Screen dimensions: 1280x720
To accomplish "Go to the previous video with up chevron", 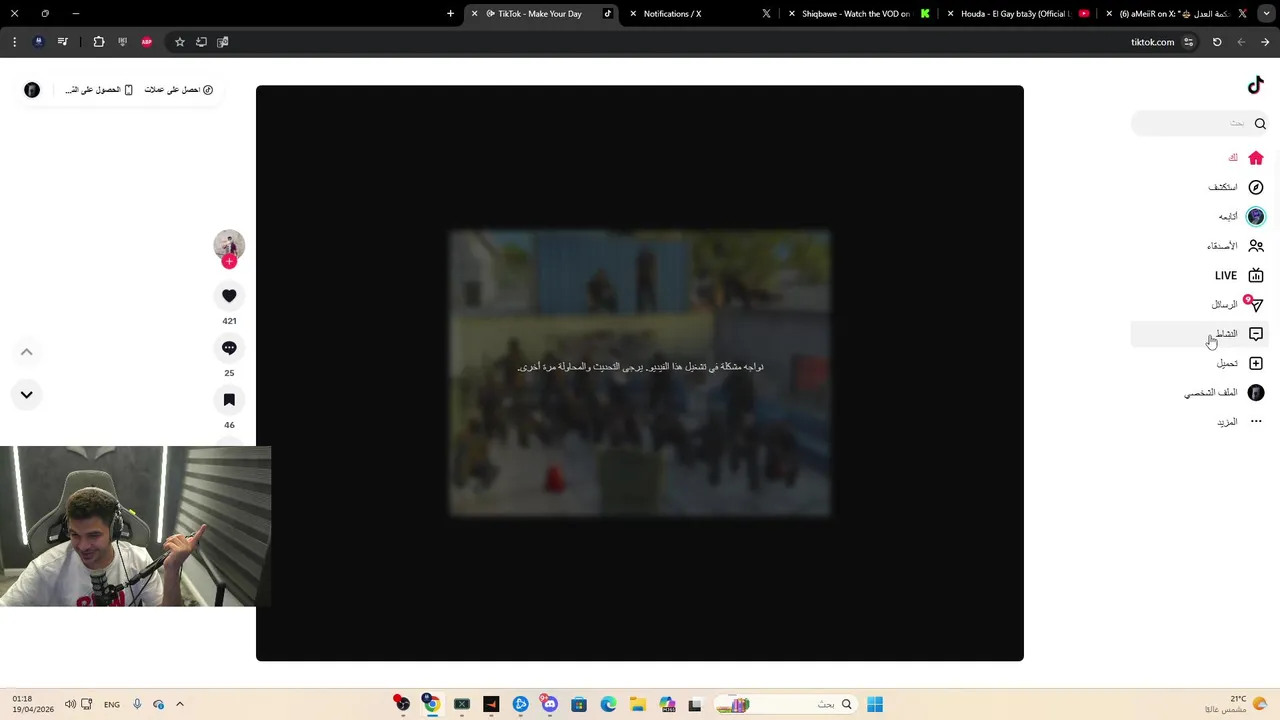I will tap(27, 352).
